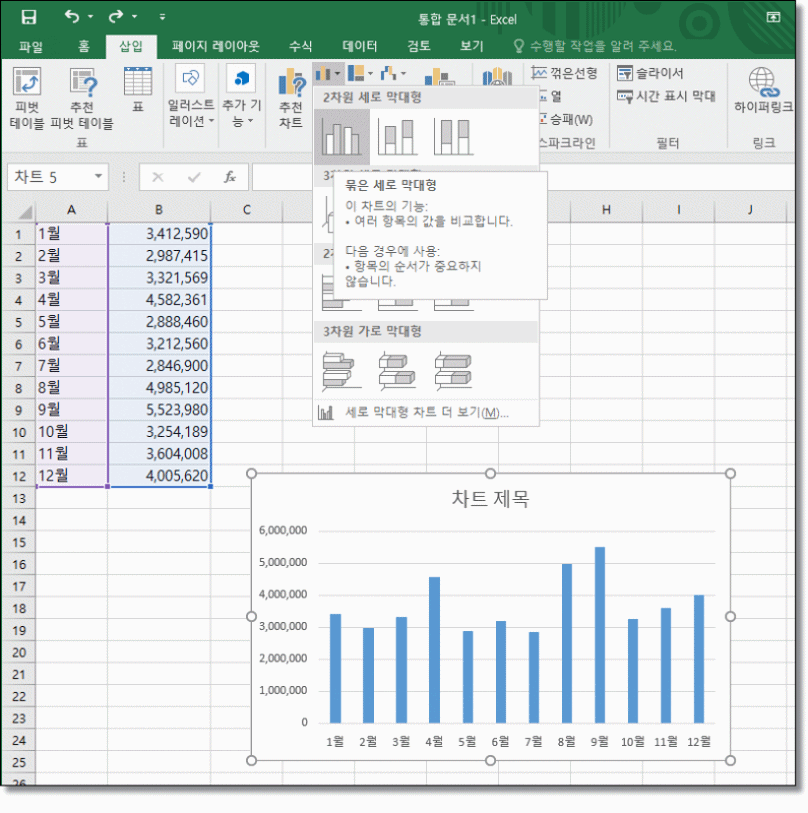
Task: Click cell with value 5,523,980
Action: (x=159, y=410)
